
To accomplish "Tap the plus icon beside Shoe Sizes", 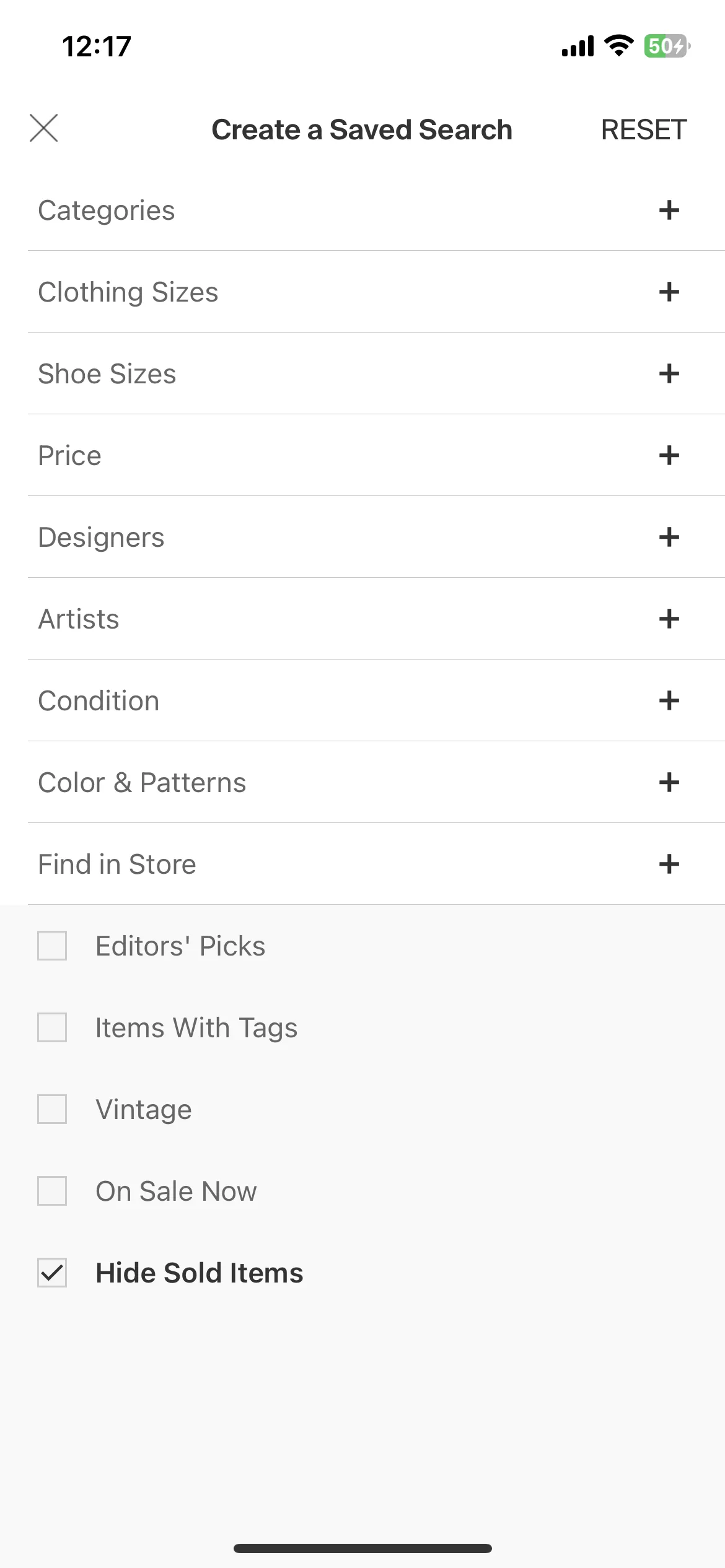I will click(x=669, y=373).
